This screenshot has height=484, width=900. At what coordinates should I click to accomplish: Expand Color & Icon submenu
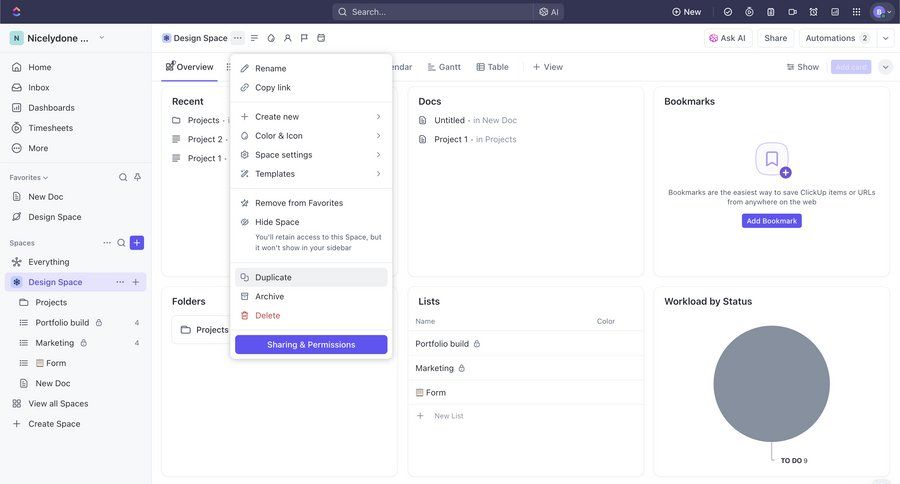[x=378, y=135]
